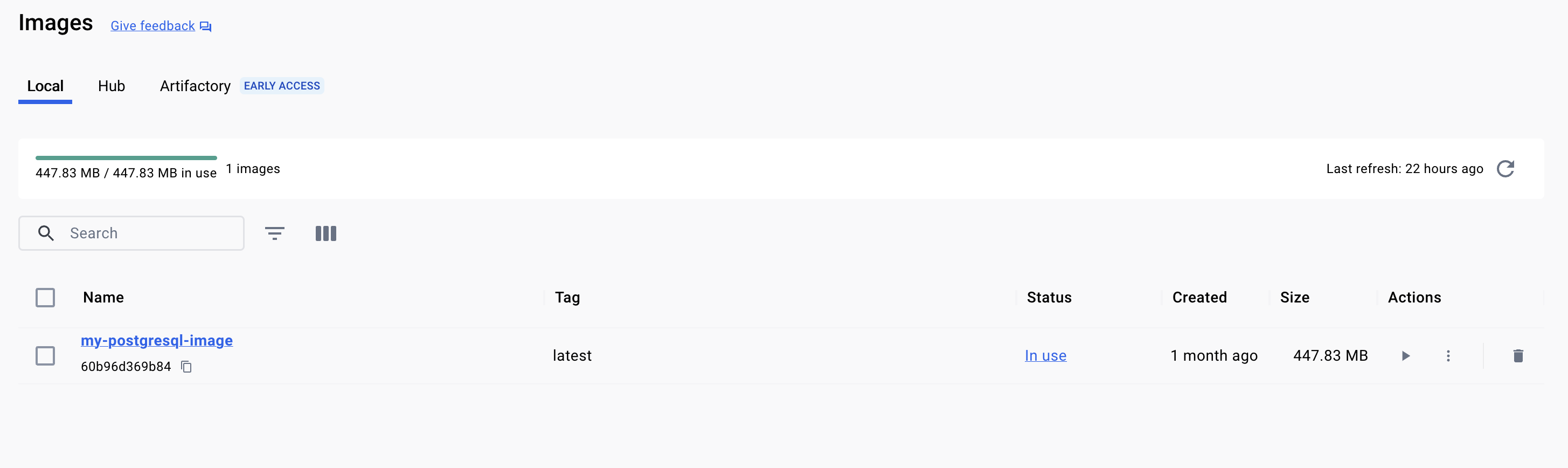
Task: Click the search magnifier icon
Action: [x=46, y=233]
